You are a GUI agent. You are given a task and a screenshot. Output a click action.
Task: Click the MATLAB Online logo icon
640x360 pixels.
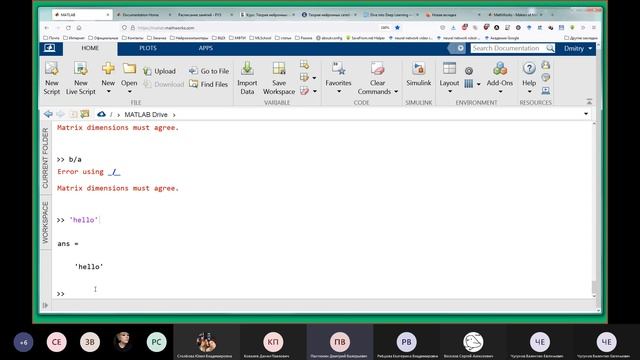[x=50, y=48]
